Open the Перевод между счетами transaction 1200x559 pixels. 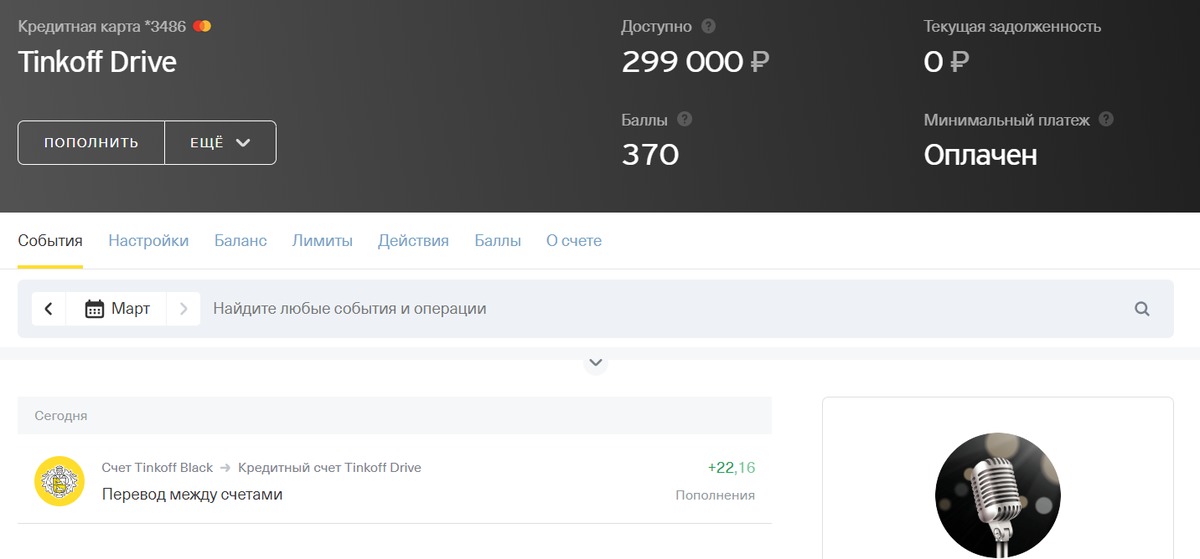(395, 481)
